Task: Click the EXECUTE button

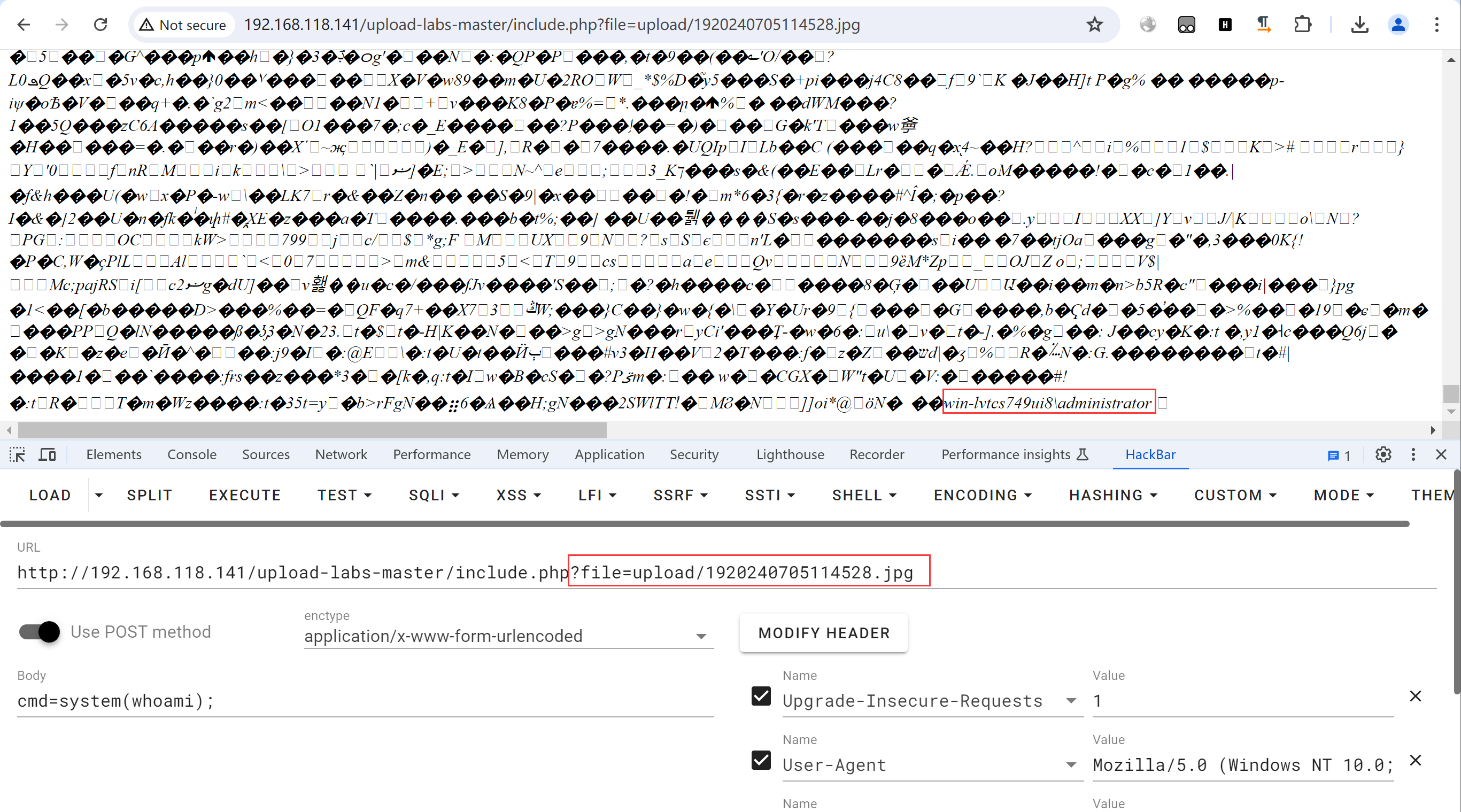Action: coord(244,495)
